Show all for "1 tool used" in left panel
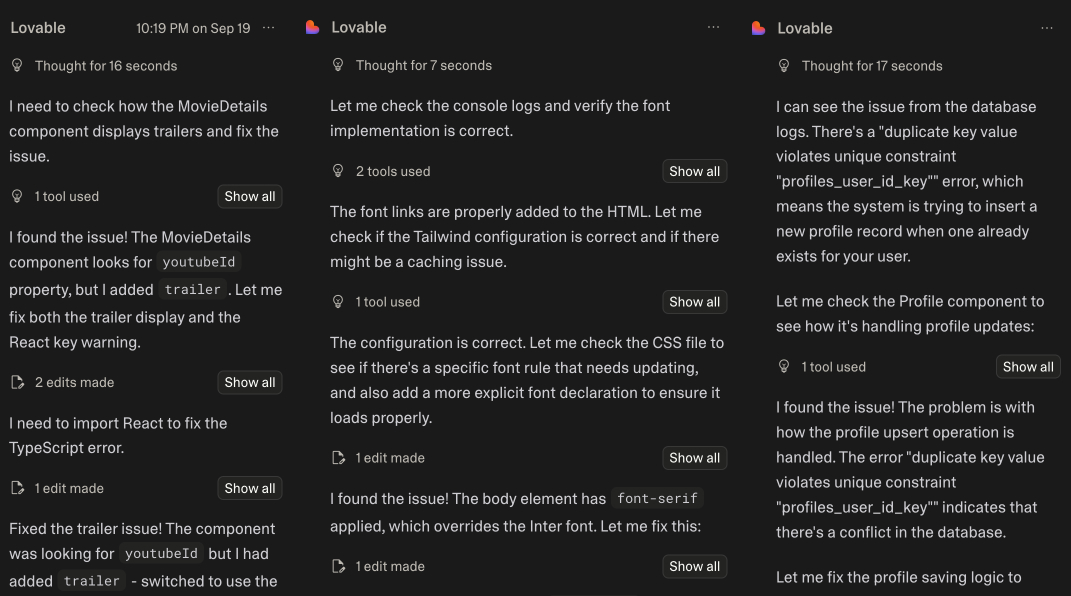This screenshot has height=596, width=1071. tap(249, 197)
